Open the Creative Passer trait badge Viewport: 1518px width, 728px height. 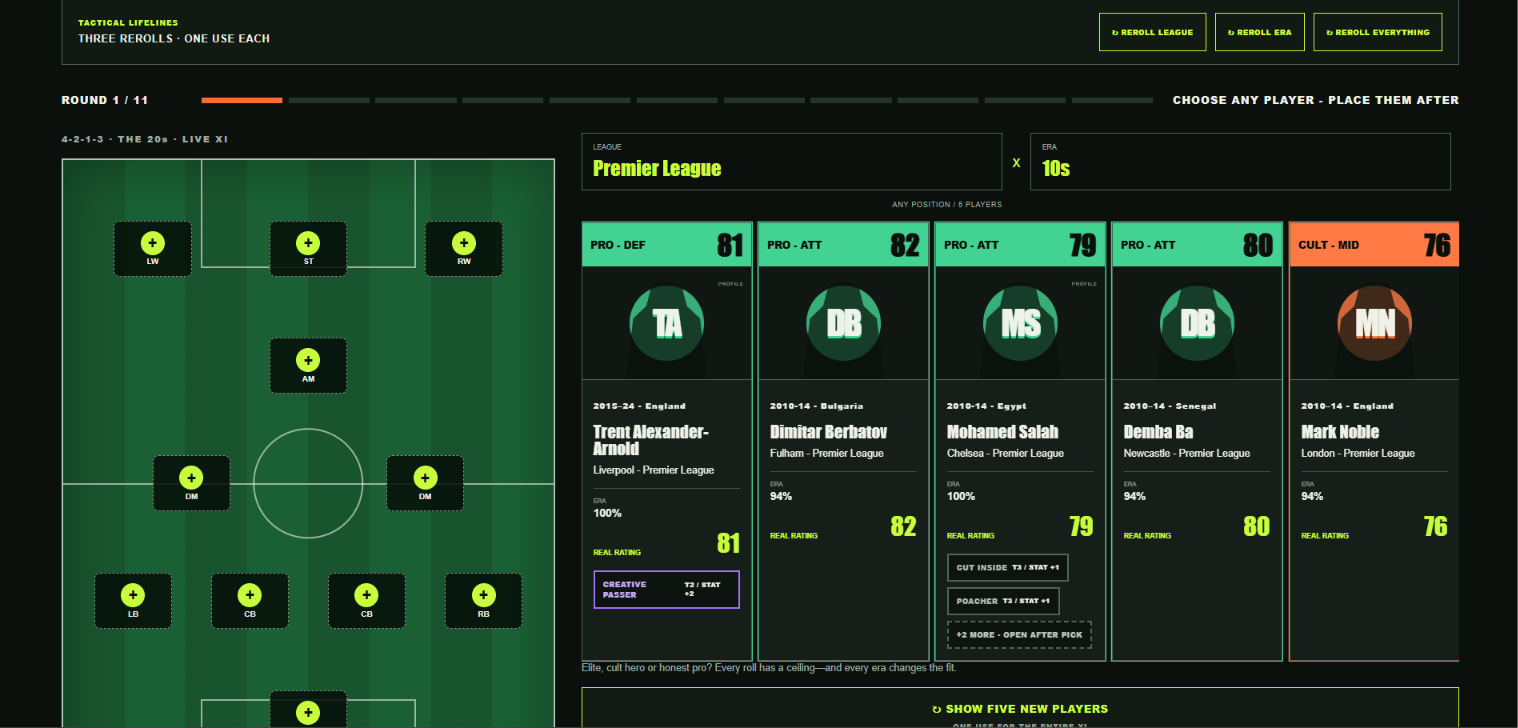[666, 589]
